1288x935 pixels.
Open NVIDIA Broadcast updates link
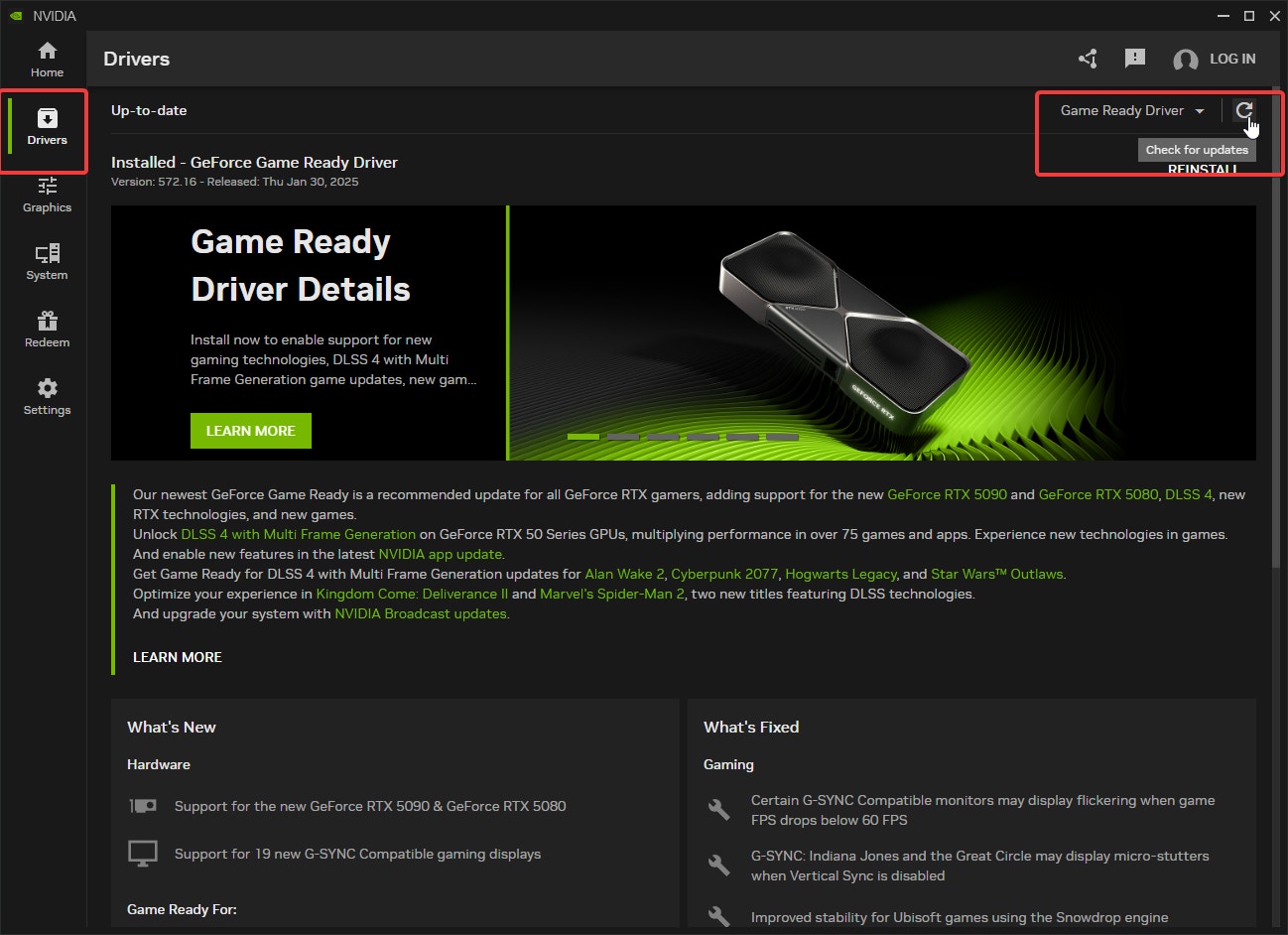[422, 613]
